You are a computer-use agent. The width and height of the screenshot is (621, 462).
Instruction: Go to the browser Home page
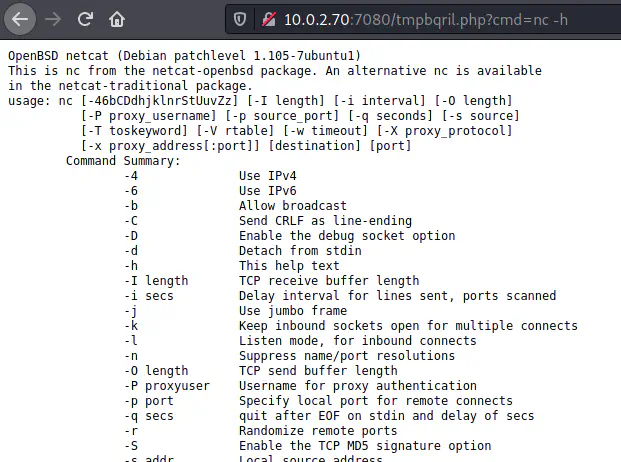[x=117, y=19]
